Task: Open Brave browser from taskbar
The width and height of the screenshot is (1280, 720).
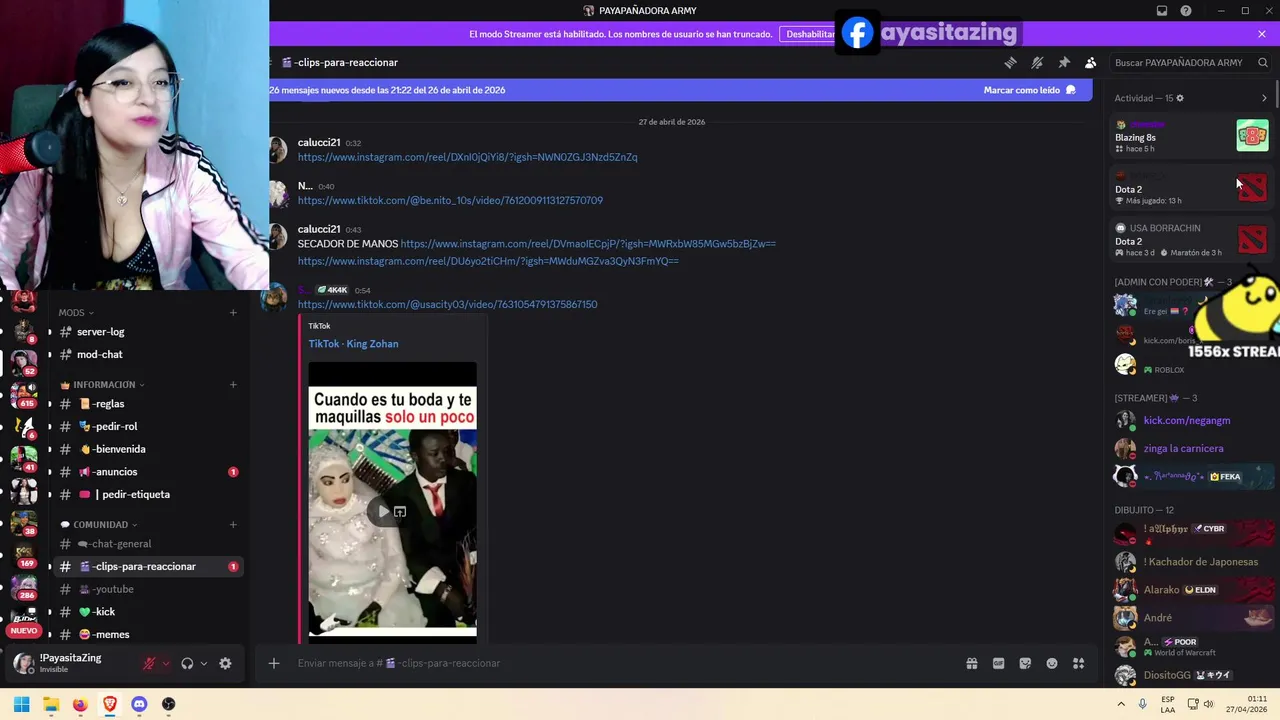Action: click(x=110, y=704)
